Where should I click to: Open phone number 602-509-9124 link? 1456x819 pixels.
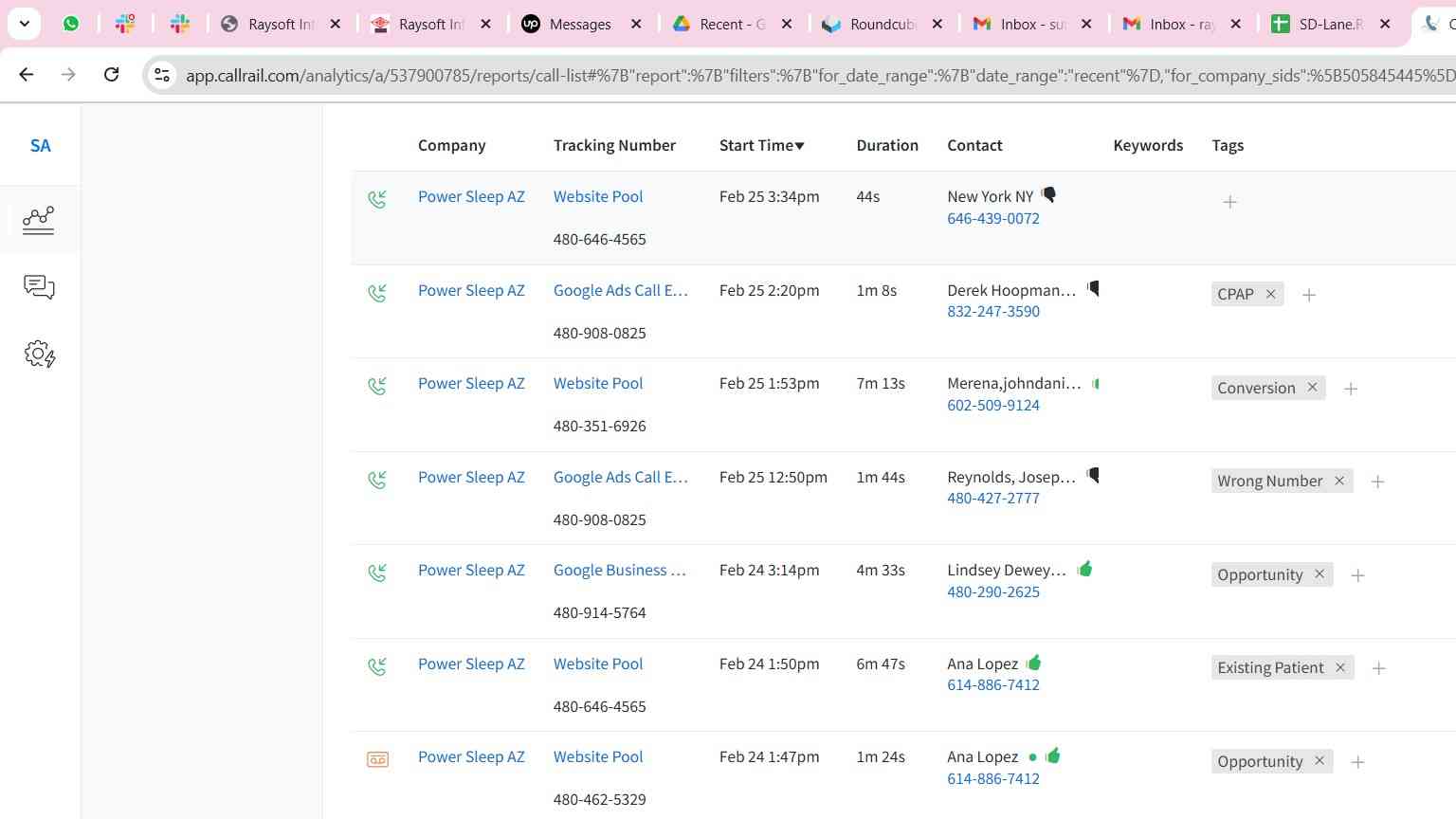pos(993,405)
